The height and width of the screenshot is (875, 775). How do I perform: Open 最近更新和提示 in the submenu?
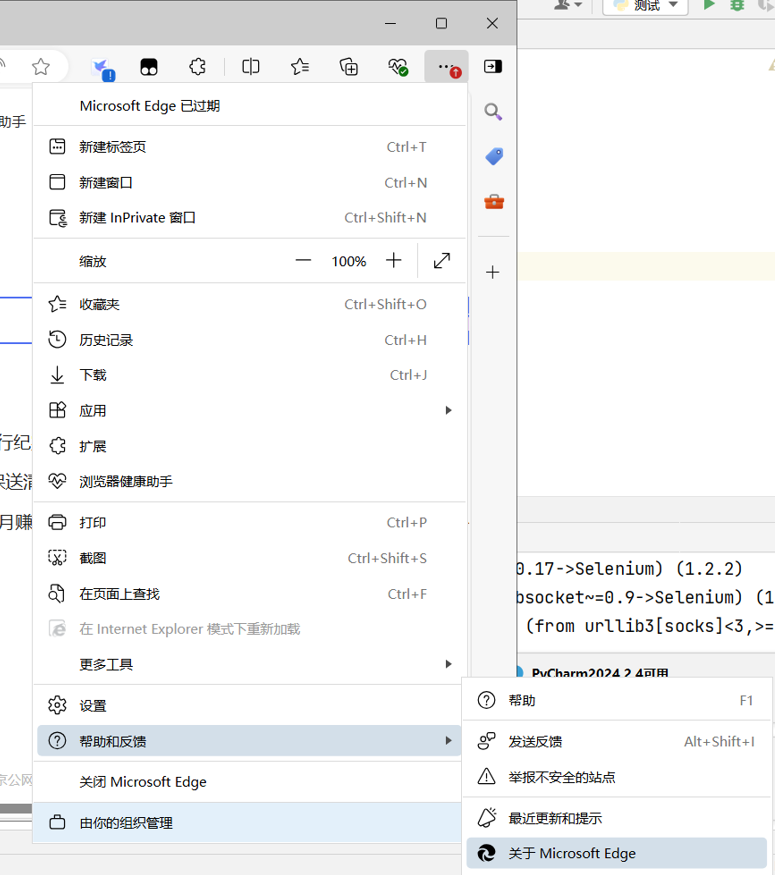point(617,818)
